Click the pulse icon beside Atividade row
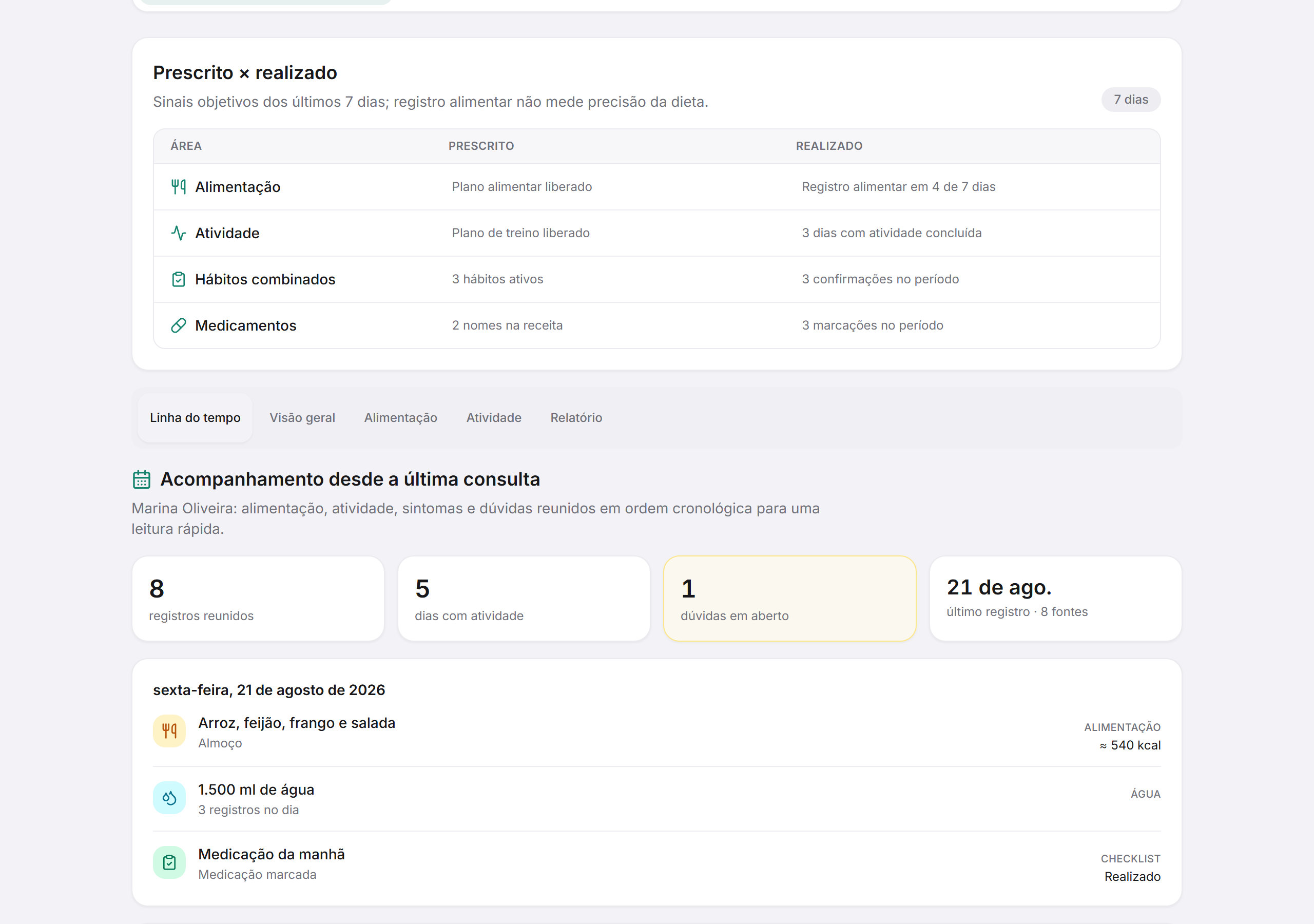 pos(179,233)
